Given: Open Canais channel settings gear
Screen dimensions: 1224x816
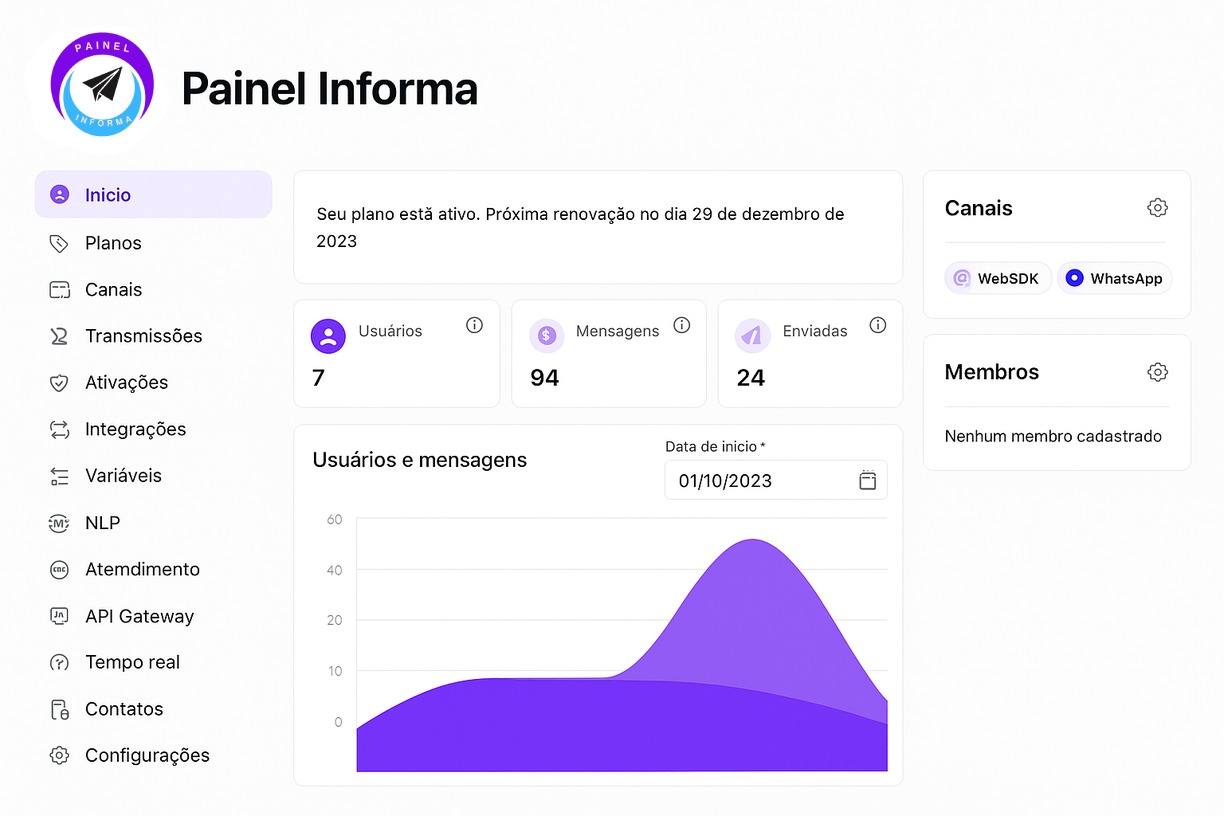Looking at the screenshot, I should pyautogui.click(x=1157, y=207).
